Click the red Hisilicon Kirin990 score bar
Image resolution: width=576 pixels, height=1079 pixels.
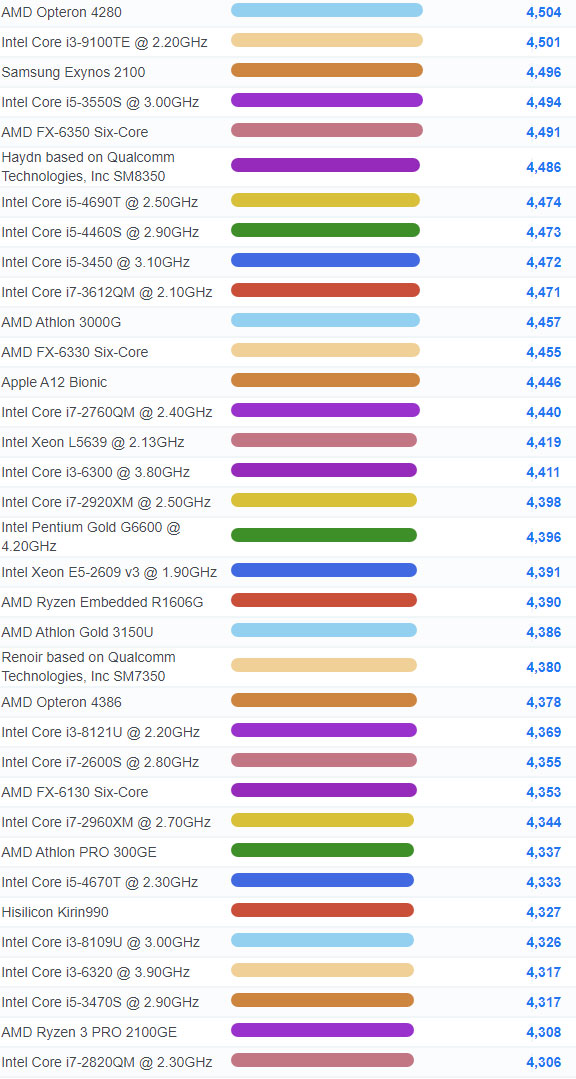click(x=322, y=910)
